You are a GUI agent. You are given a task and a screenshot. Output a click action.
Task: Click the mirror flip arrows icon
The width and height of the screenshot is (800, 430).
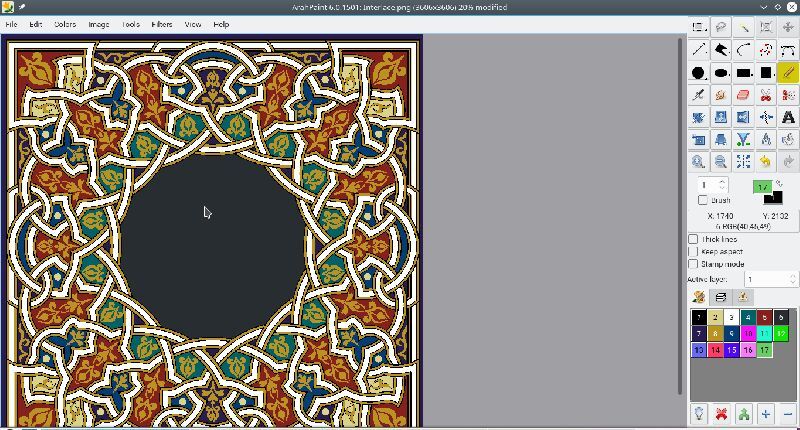[x=766, y=117]
